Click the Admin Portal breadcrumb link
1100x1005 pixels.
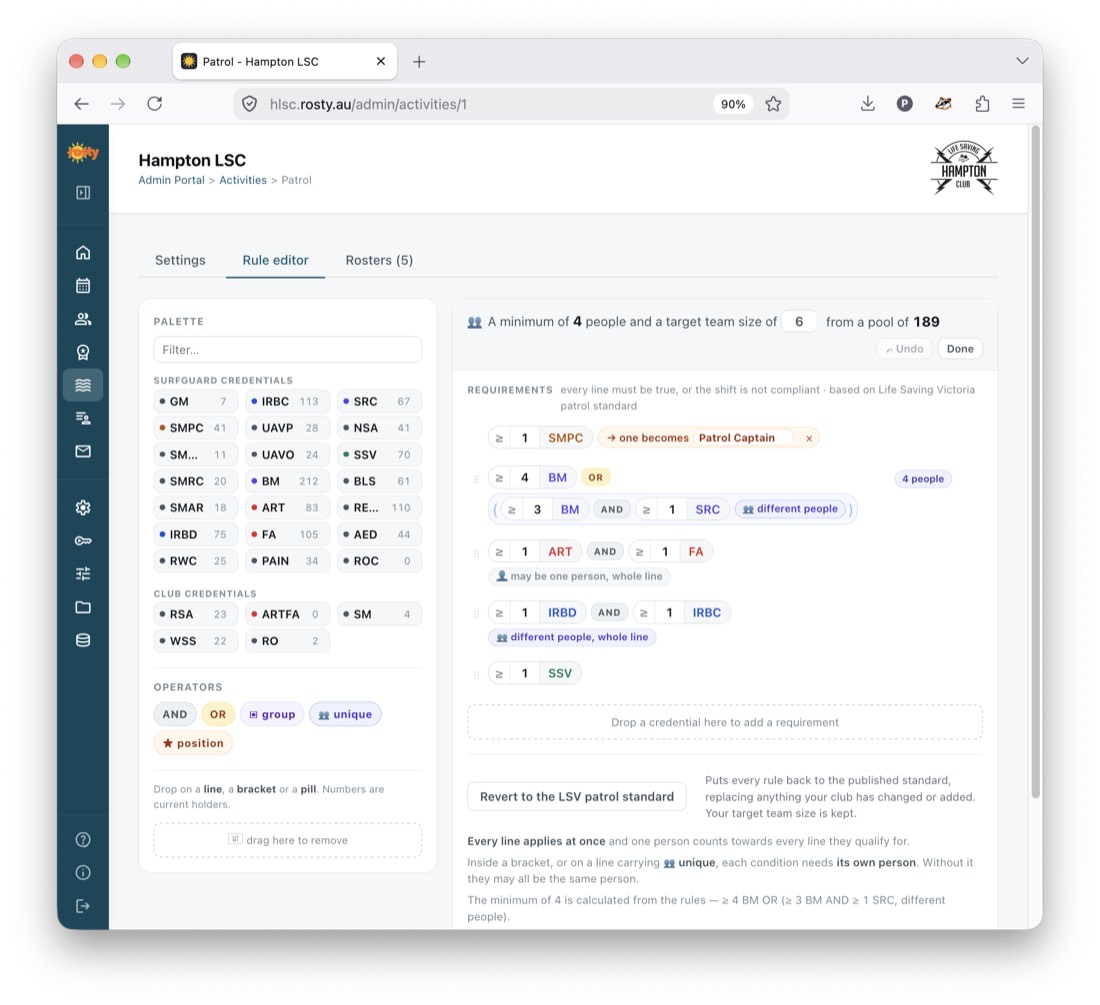click(171, 180)
